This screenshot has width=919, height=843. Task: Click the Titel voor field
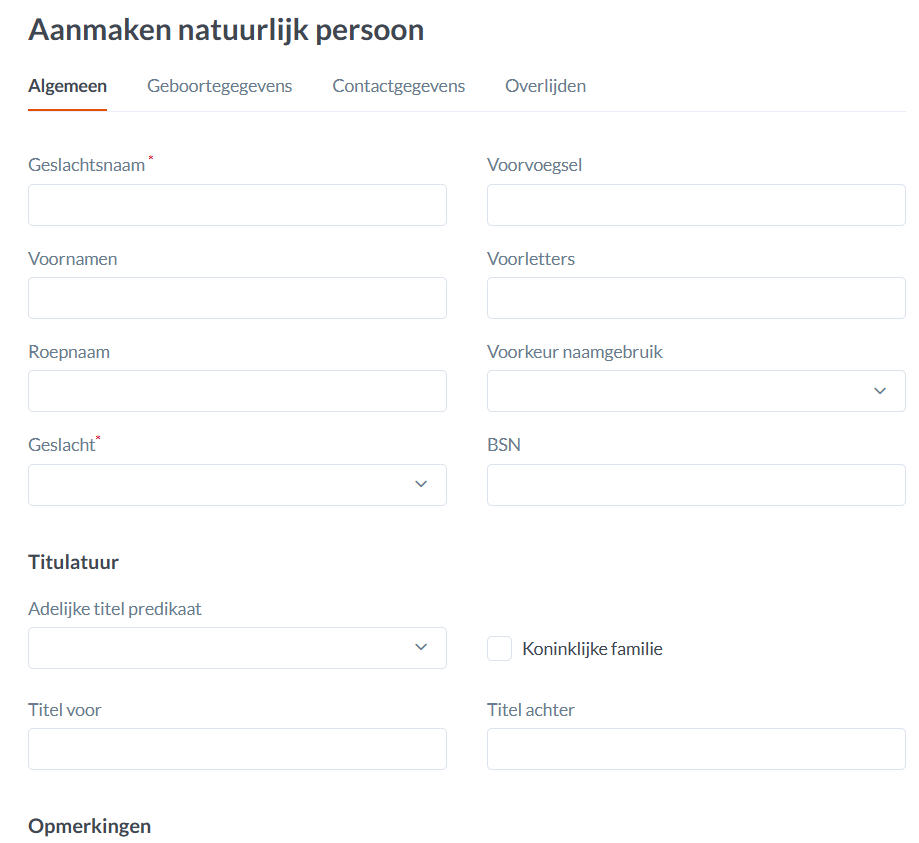tap(237, 749)
